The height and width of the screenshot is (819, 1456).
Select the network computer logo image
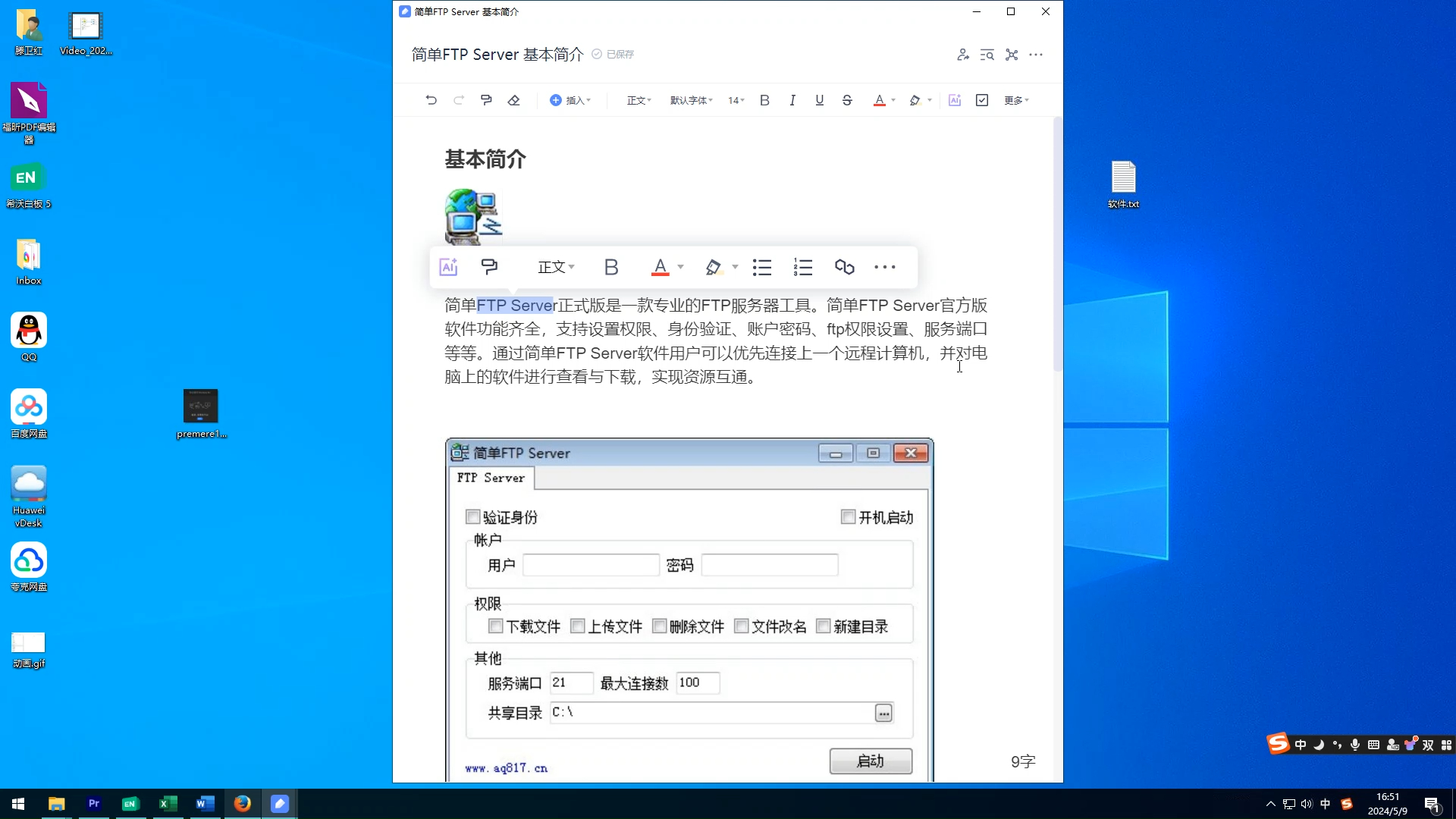click(473, 217)
